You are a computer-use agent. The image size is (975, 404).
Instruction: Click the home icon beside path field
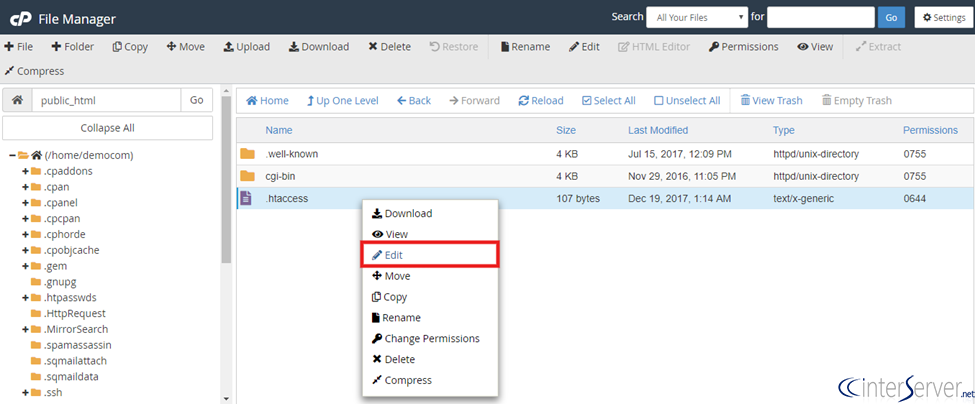click(x=17, y=100)
